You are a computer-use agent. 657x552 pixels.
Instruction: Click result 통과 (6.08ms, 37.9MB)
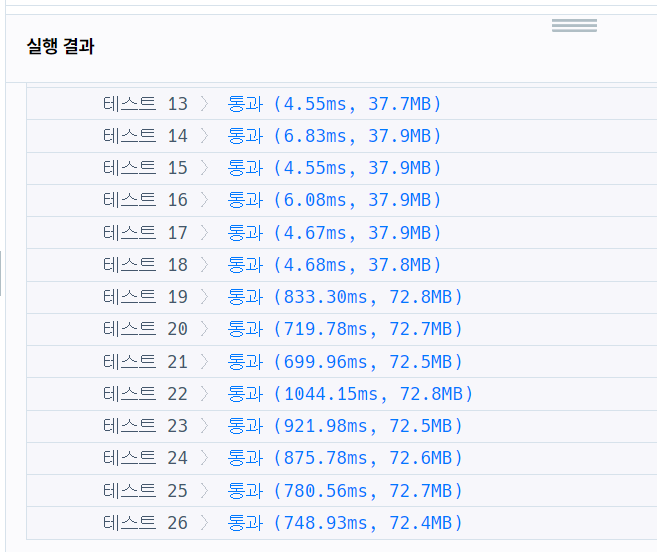(334, 200)
